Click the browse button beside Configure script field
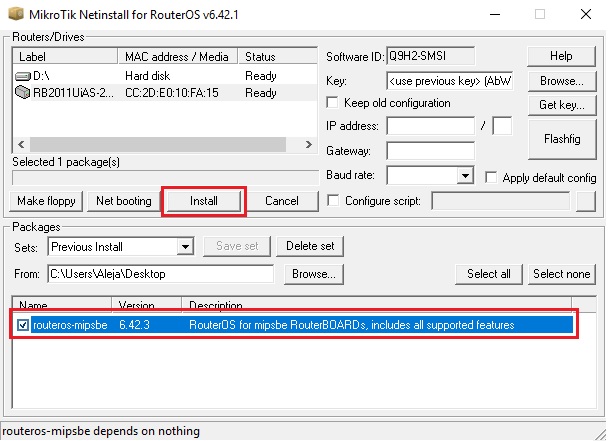 pyautogui.click(x=586, y=201)
